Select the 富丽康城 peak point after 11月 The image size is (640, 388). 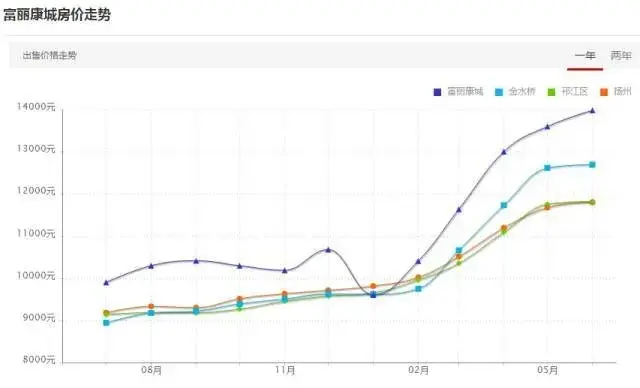328,250
